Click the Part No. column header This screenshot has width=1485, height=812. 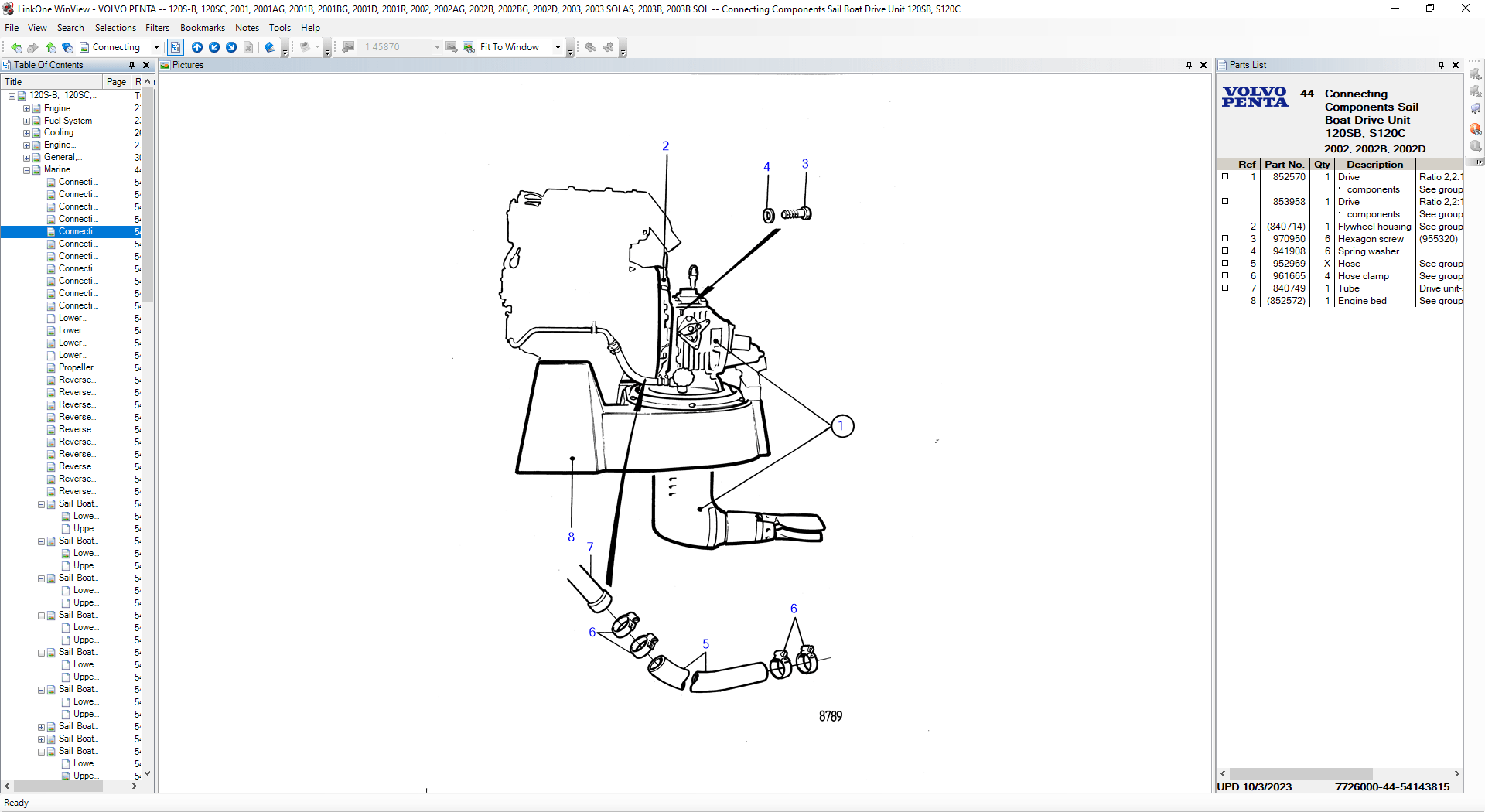click(x=1284, y=164)
